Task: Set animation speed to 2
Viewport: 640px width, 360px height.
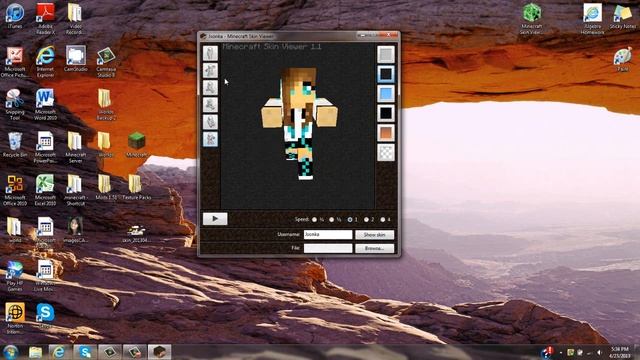Action: (x=366, y=220)
